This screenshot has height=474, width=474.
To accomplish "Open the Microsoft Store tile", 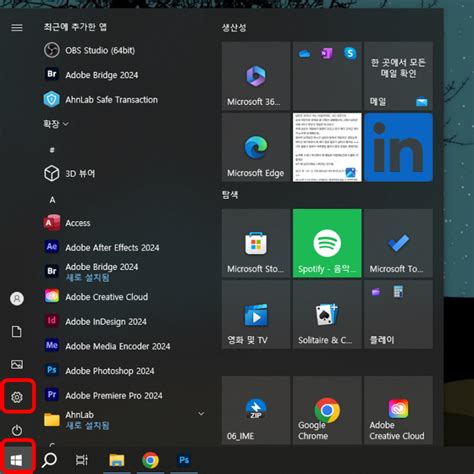I will click(256, 243).
